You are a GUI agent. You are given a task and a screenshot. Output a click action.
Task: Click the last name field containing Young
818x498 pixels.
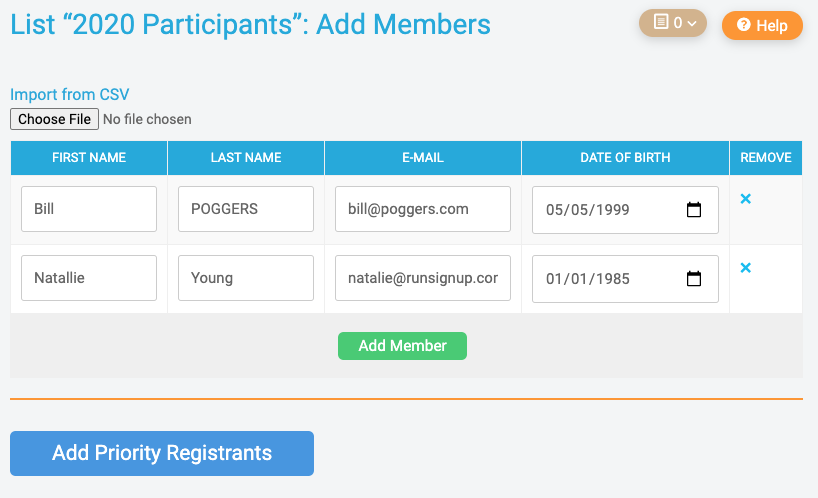[x=246, y=278]
